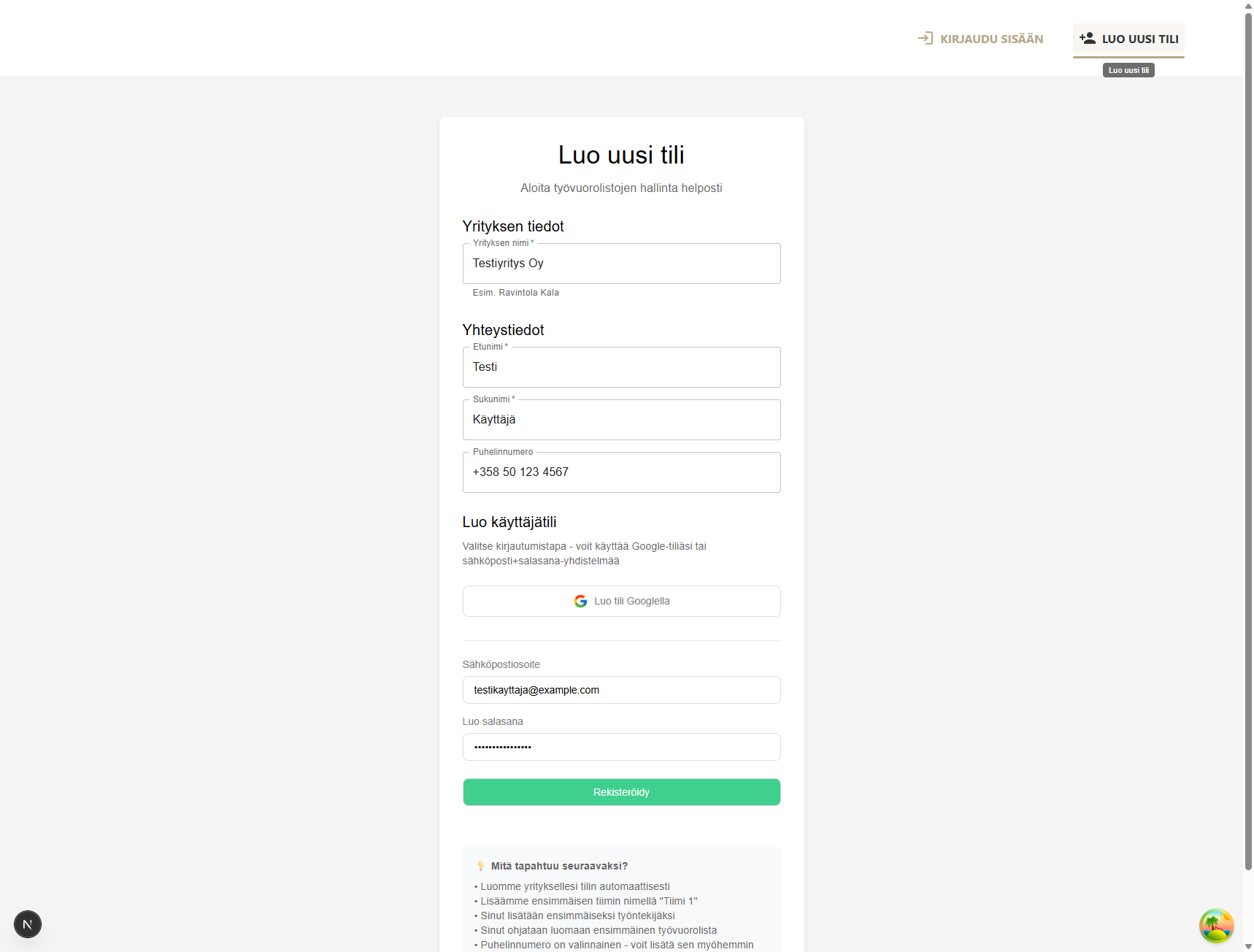Click into the Etunimi field
Image resolution: width=1254 pixels, height=952 pixels.
tap(621, 367)
